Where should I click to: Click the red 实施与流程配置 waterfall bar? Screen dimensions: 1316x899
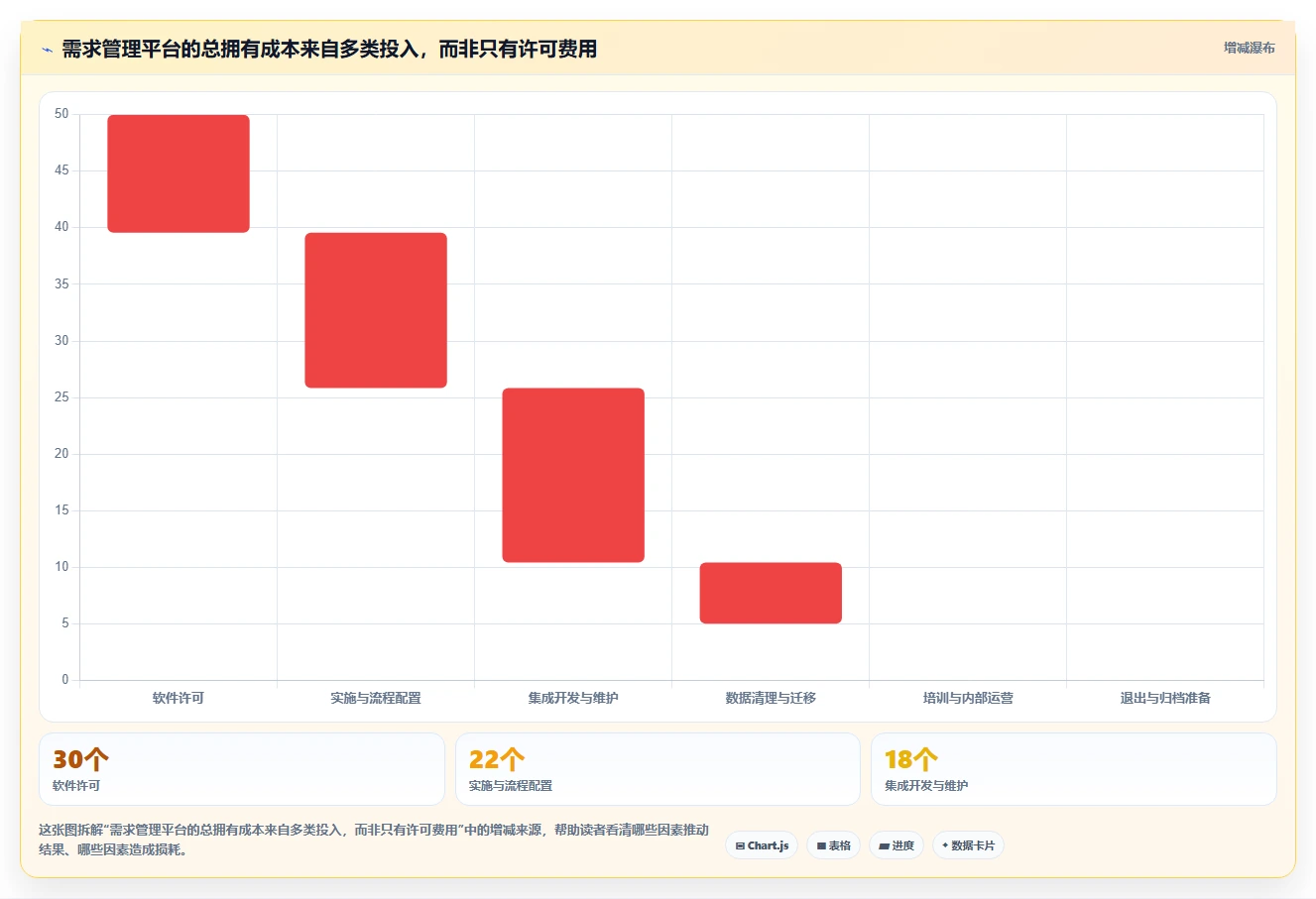(376, 310)
